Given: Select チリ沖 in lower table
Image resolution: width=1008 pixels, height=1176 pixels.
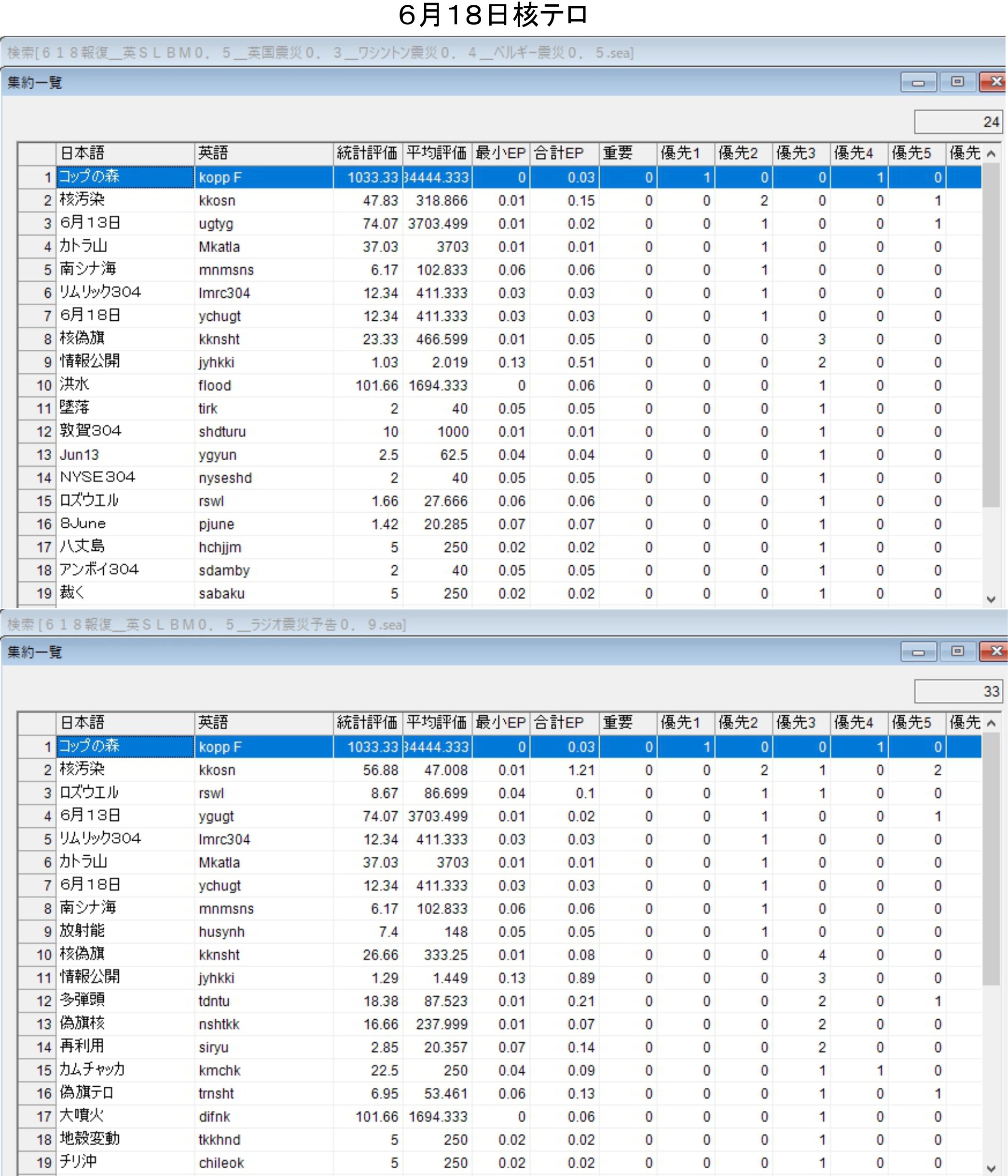Looking at the screenshot, I should (x=125, y=1163).
